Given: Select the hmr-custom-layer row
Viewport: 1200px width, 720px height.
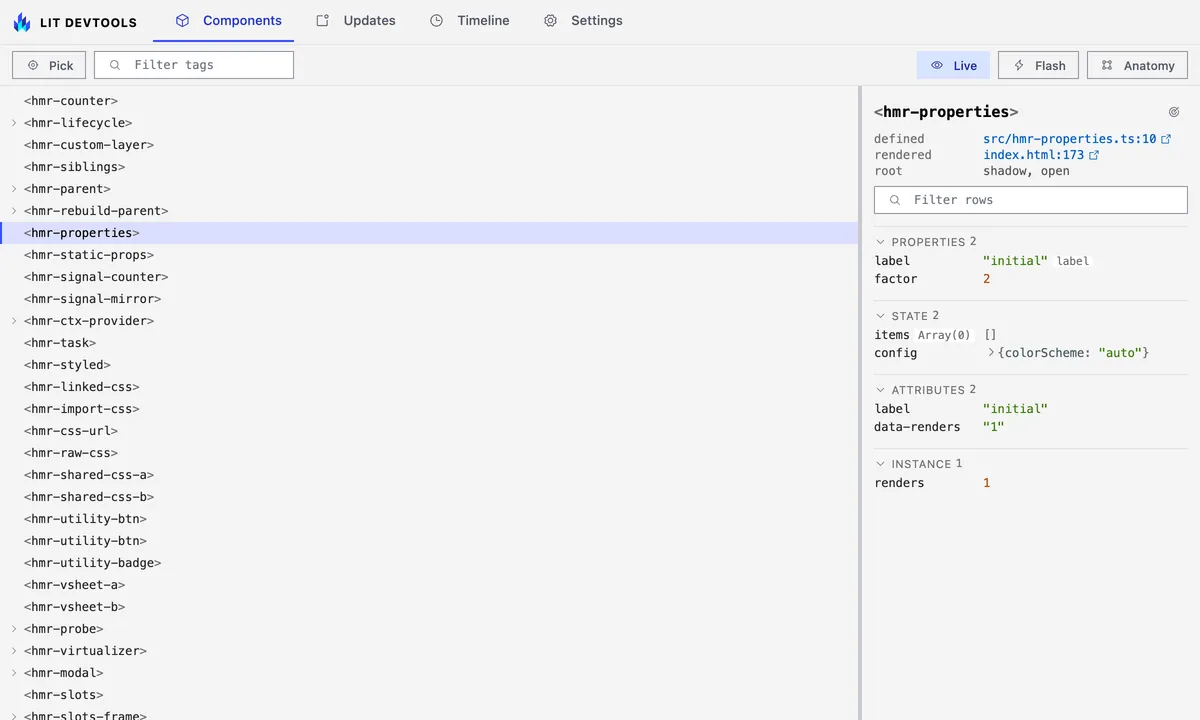Looking at the screenshot, I should (429, 145).
